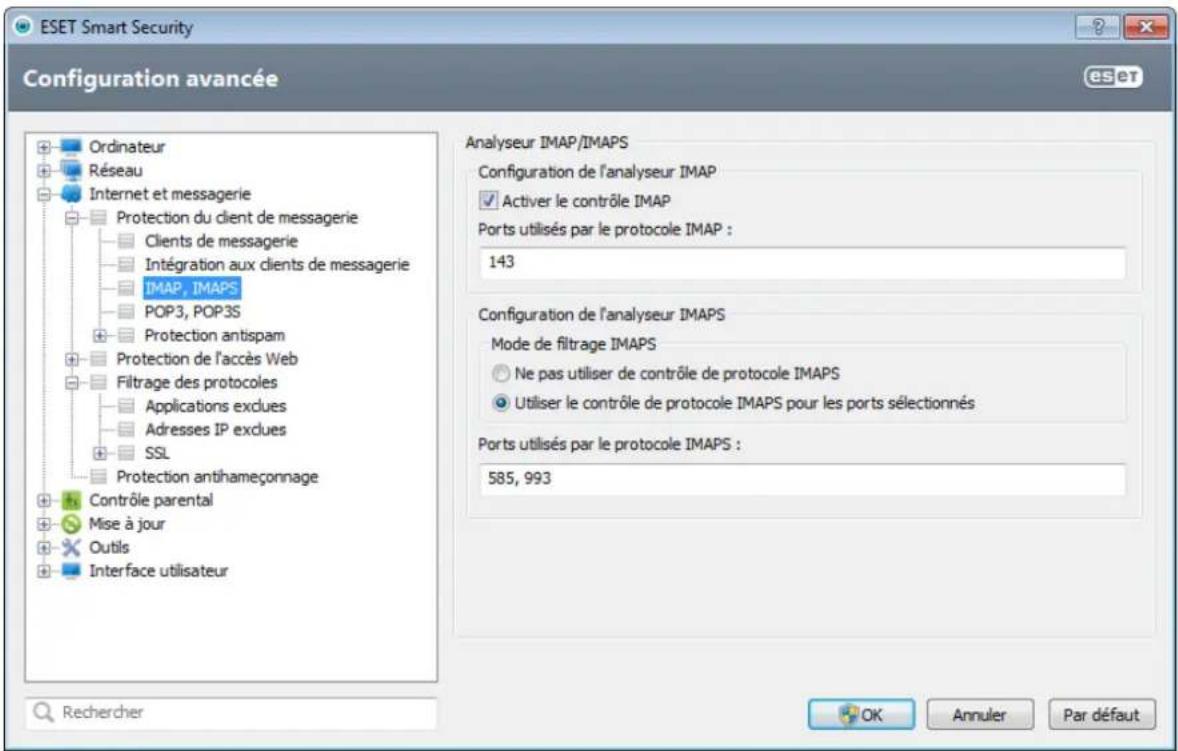The height and width of the screenshot is (751, 1178).
Task: Select Ne pas utiliser de contrôle IMAPS
Action: (501, 373)
